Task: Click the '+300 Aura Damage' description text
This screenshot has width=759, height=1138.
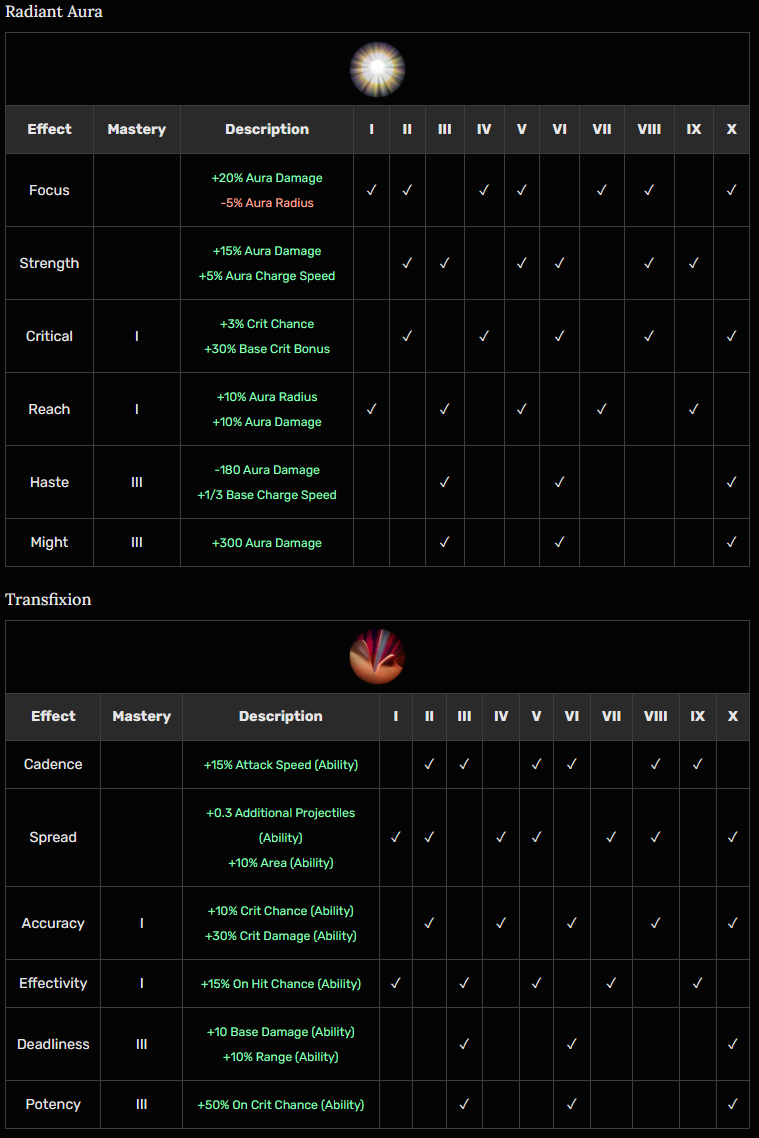Action: coord(267,543)
